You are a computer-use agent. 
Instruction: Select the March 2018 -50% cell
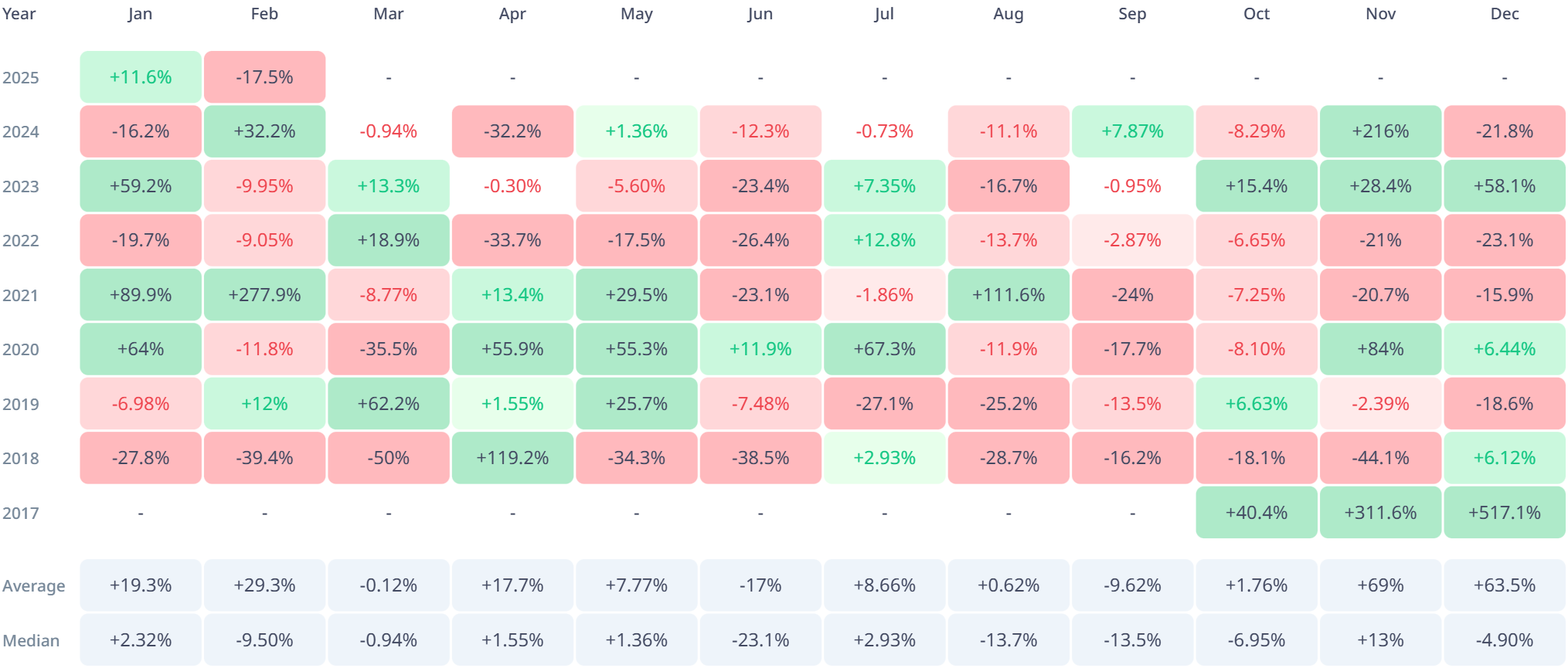click(x=389, y=458)
